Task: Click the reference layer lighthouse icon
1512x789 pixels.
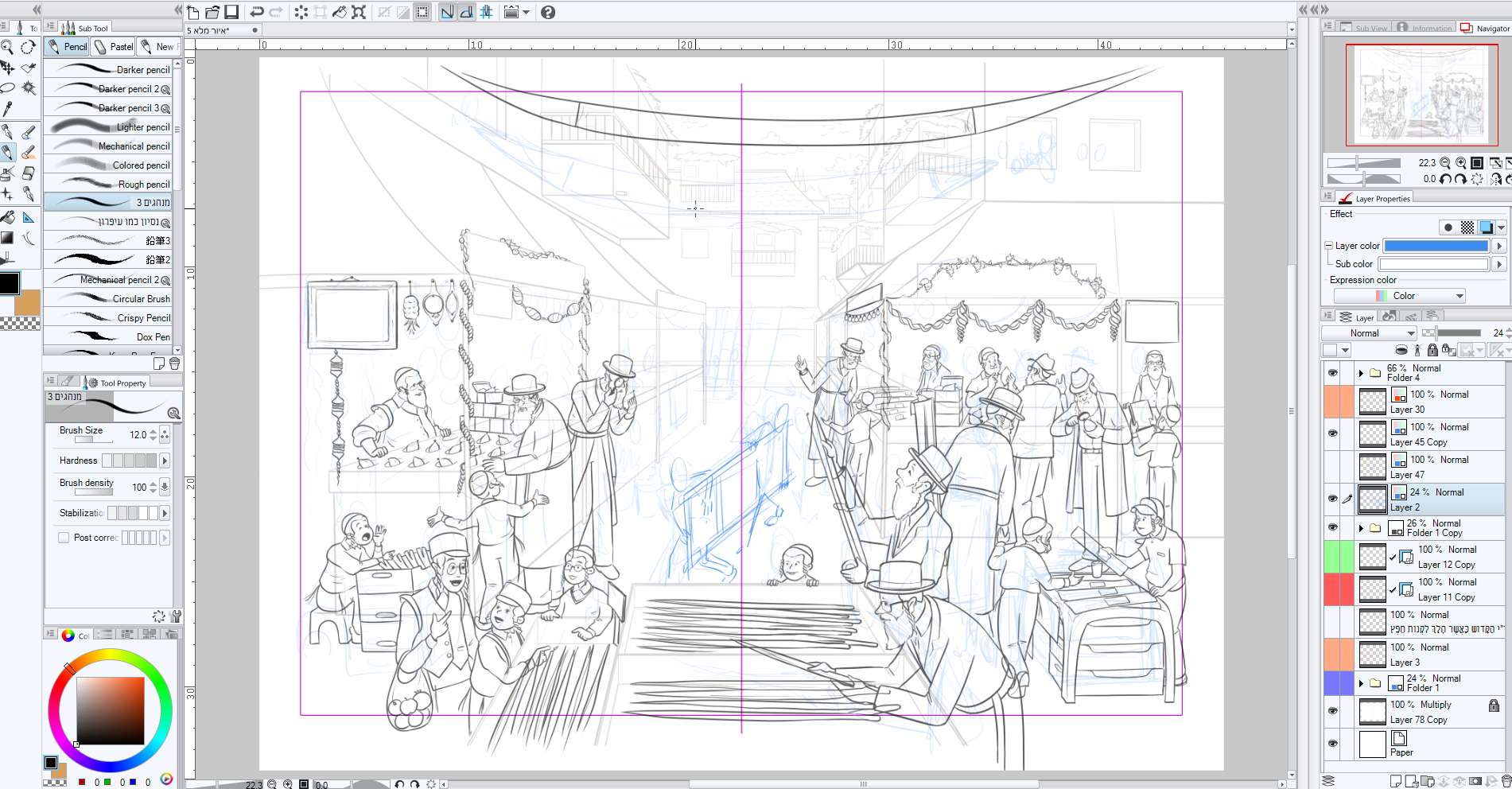Action: (1417, 350)
